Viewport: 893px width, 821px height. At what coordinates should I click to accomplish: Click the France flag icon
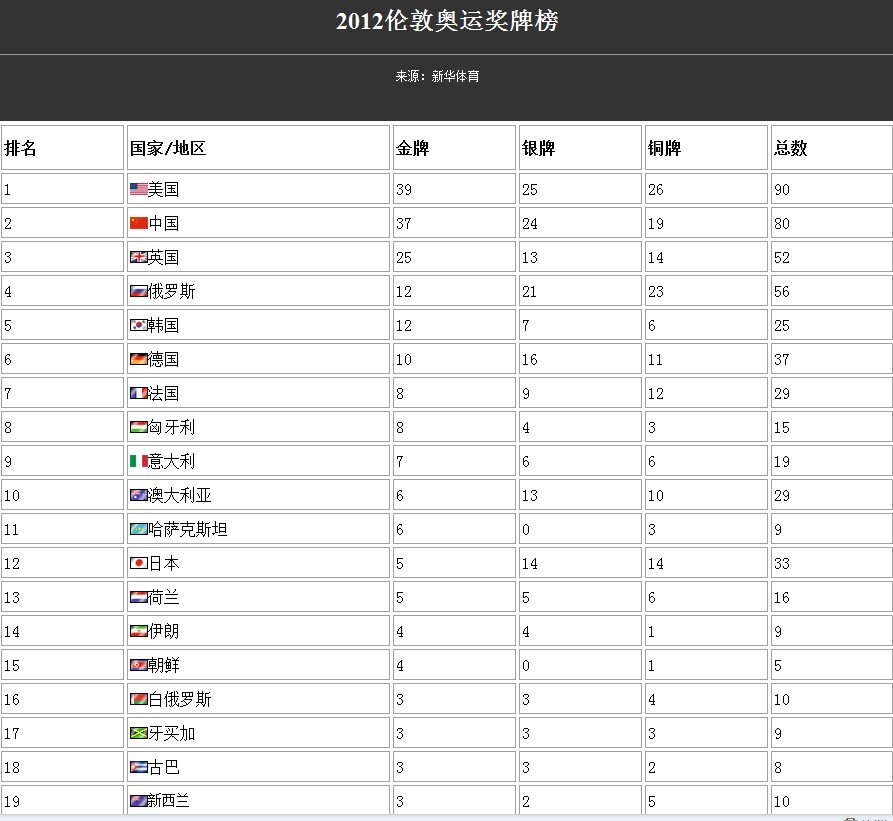click(138, 393)
